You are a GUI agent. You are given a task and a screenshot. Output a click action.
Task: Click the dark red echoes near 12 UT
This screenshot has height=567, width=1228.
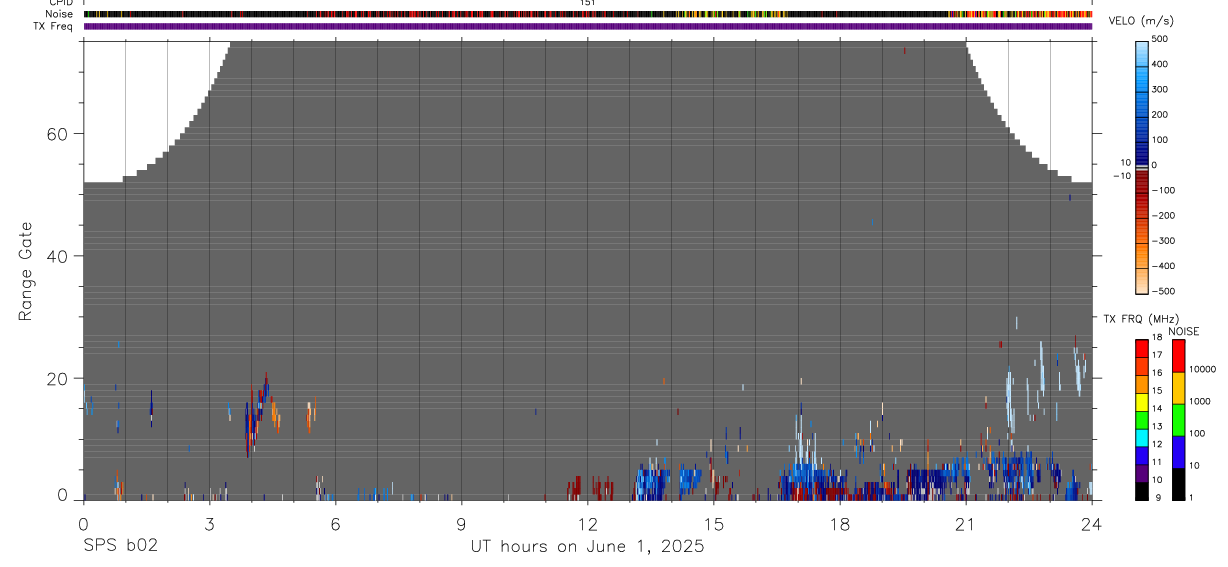(x=590, y=488)
